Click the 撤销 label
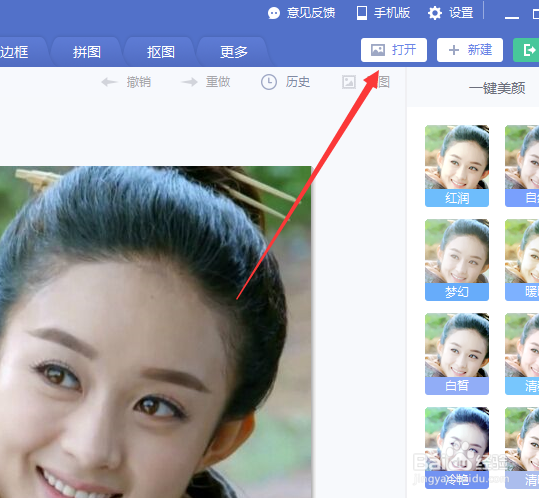Image resolution: width=539 pixels, height=498 pixels. [x=139, y=82]
